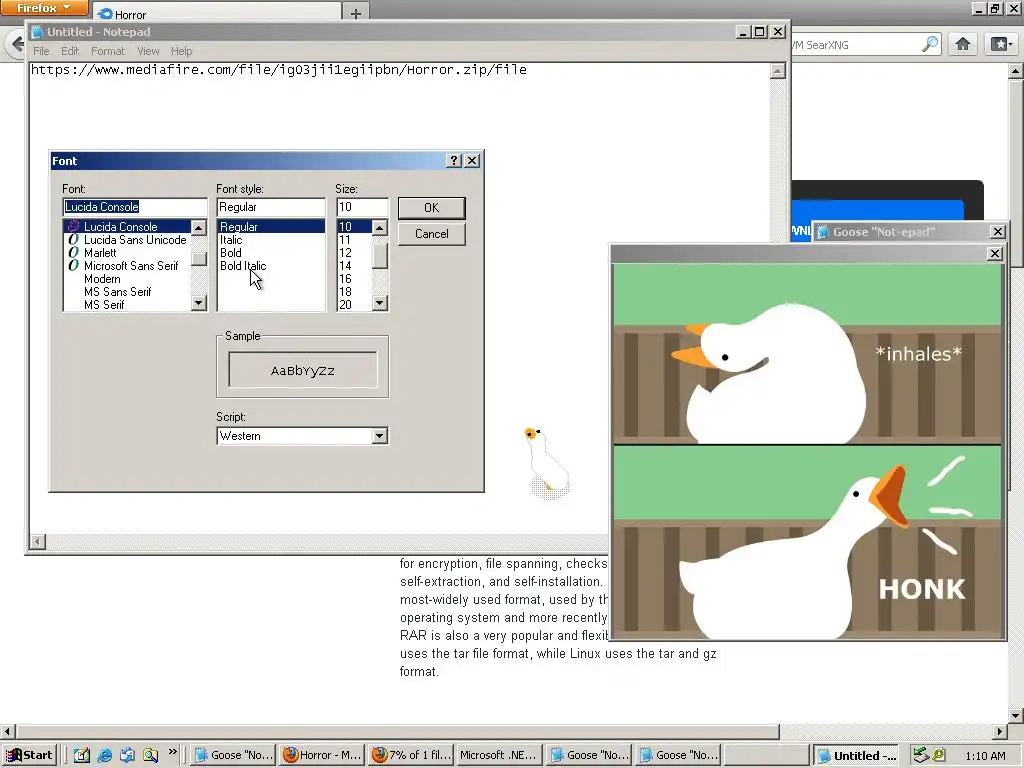Image resolution: width=1024 pixels, height=768 pixels.
Task: Choose Bold Italic font style
Action: click(x=270, y=266)
